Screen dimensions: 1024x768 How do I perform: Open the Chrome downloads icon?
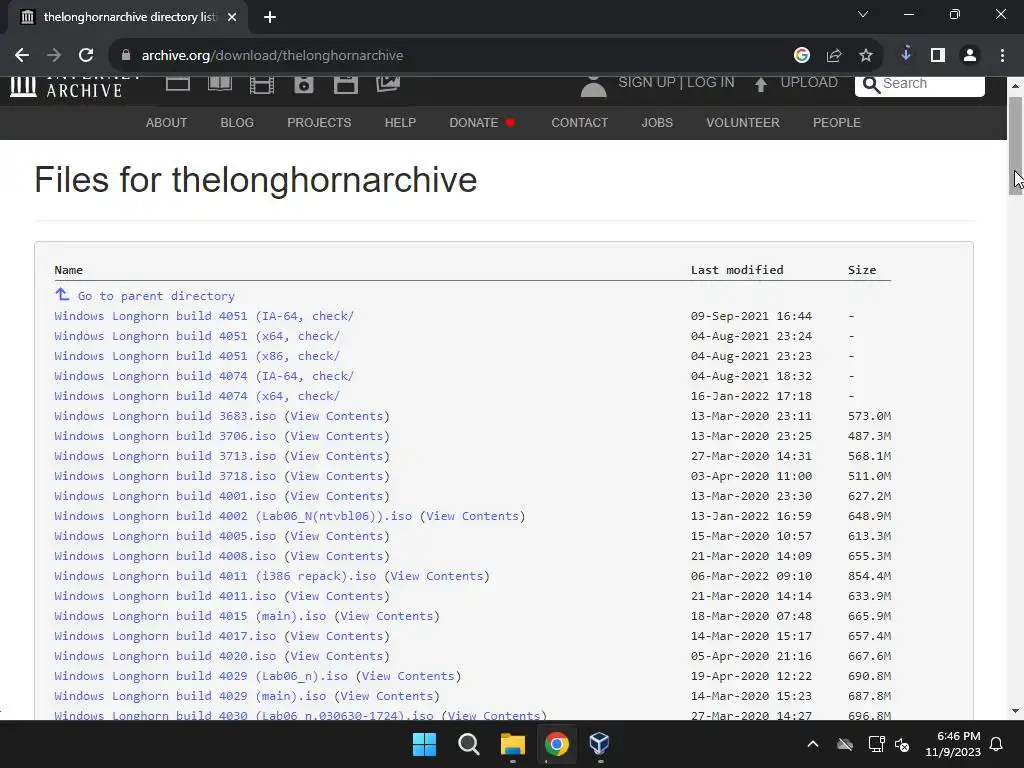[x=906, y=55]
